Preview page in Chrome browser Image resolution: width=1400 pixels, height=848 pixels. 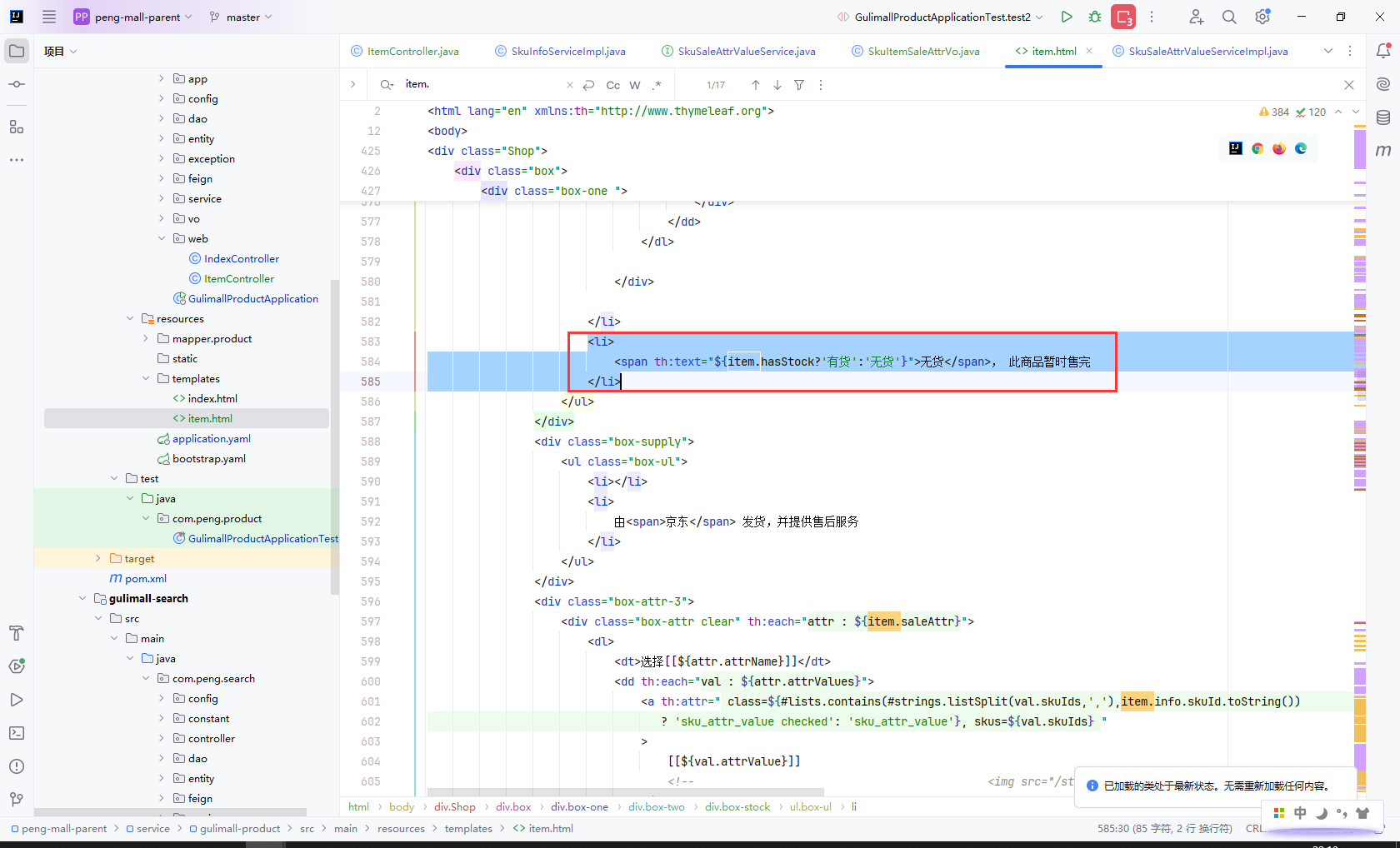1257,148
